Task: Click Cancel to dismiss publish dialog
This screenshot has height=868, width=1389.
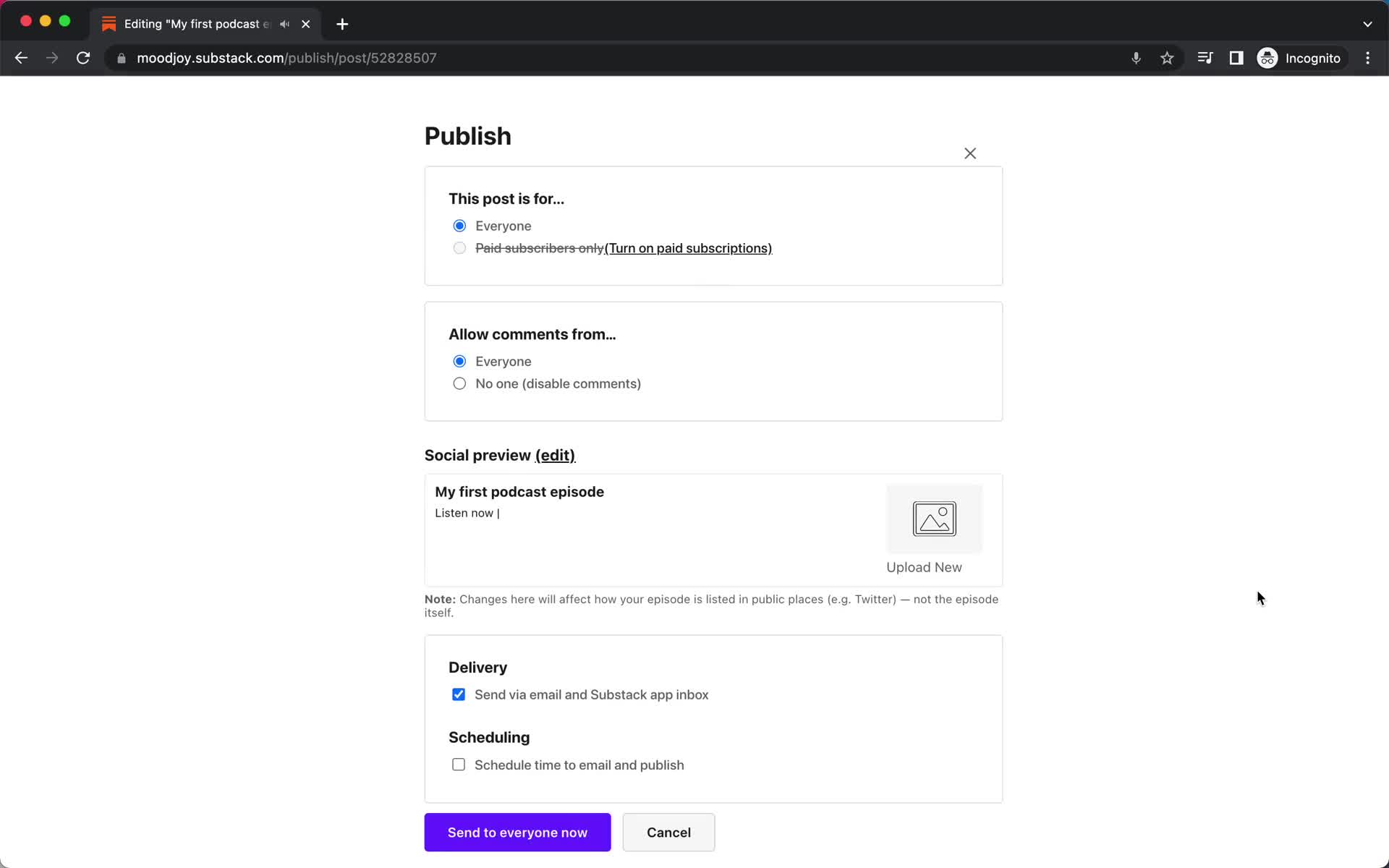Action: click(x=668, y=832)
